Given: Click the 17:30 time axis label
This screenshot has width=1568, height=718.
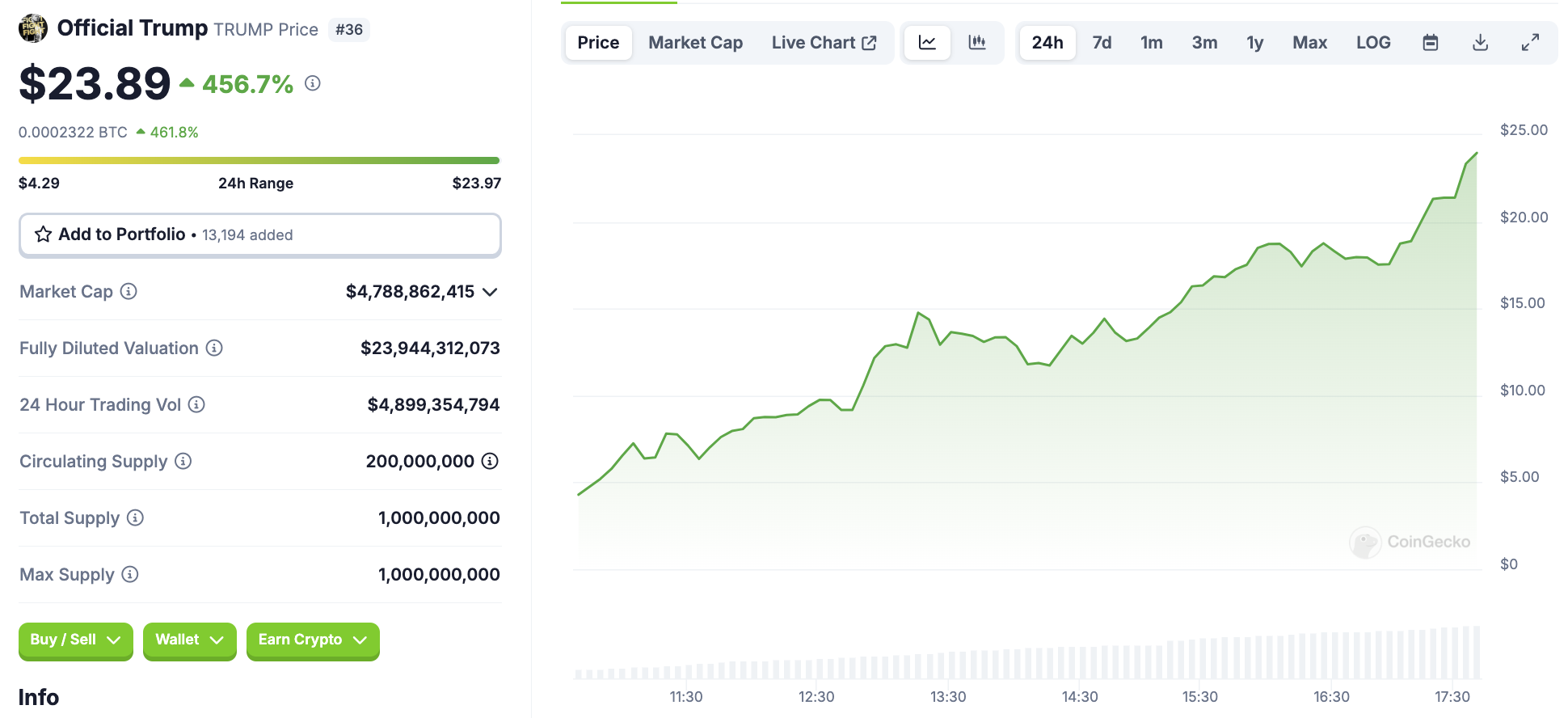Looking at the screenshot, I should (x=1452, y=697).
